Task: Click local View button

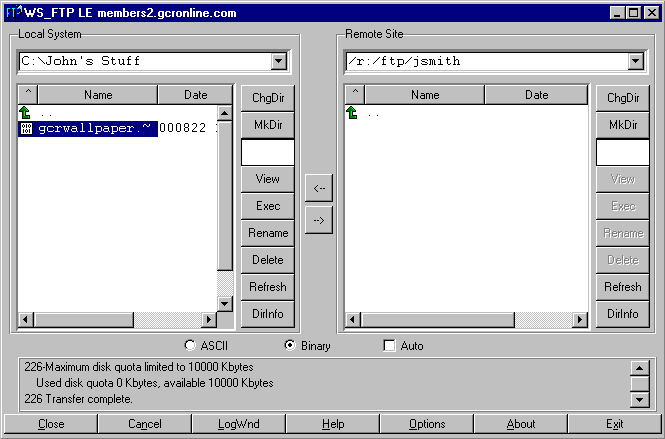Action: pos(268,179)
